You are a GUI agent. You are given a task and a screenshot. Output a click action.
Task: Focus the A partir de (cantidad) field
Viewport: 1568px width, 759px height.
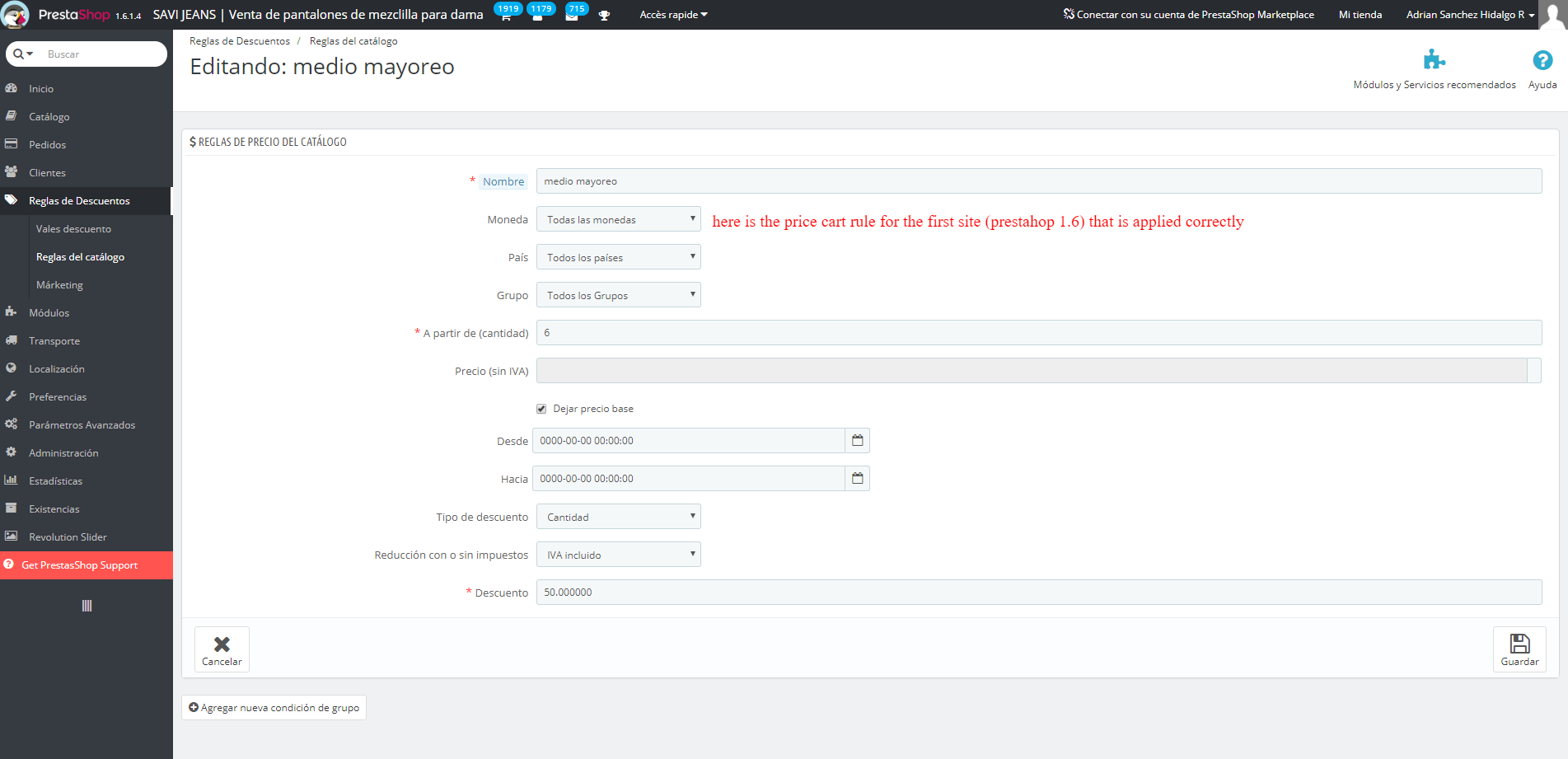pos(1039,333)
